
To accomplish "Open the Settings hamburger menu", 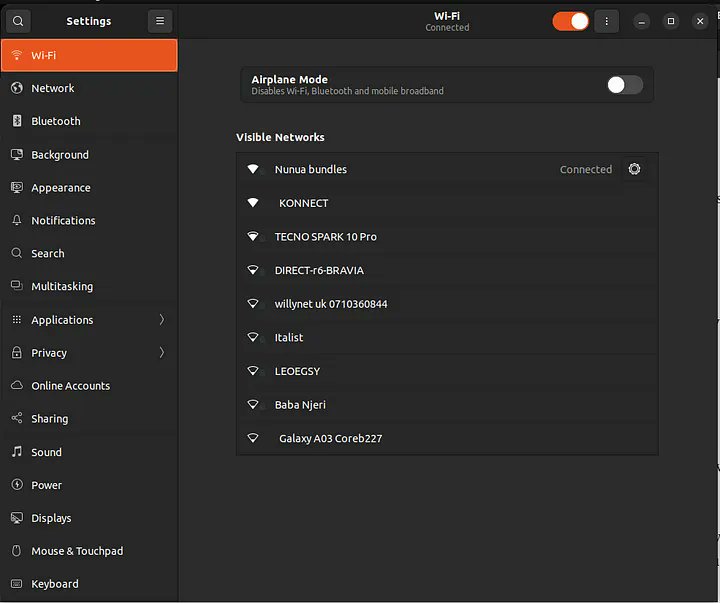I will tap(160, 21).
